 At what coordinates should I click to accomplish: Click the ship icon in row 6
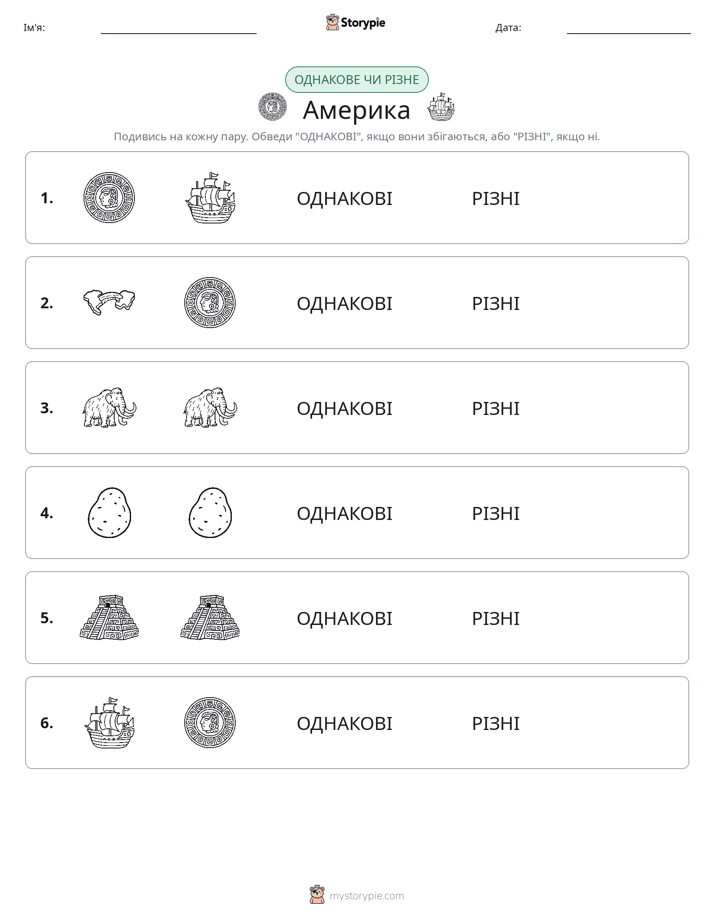(109, 722)
